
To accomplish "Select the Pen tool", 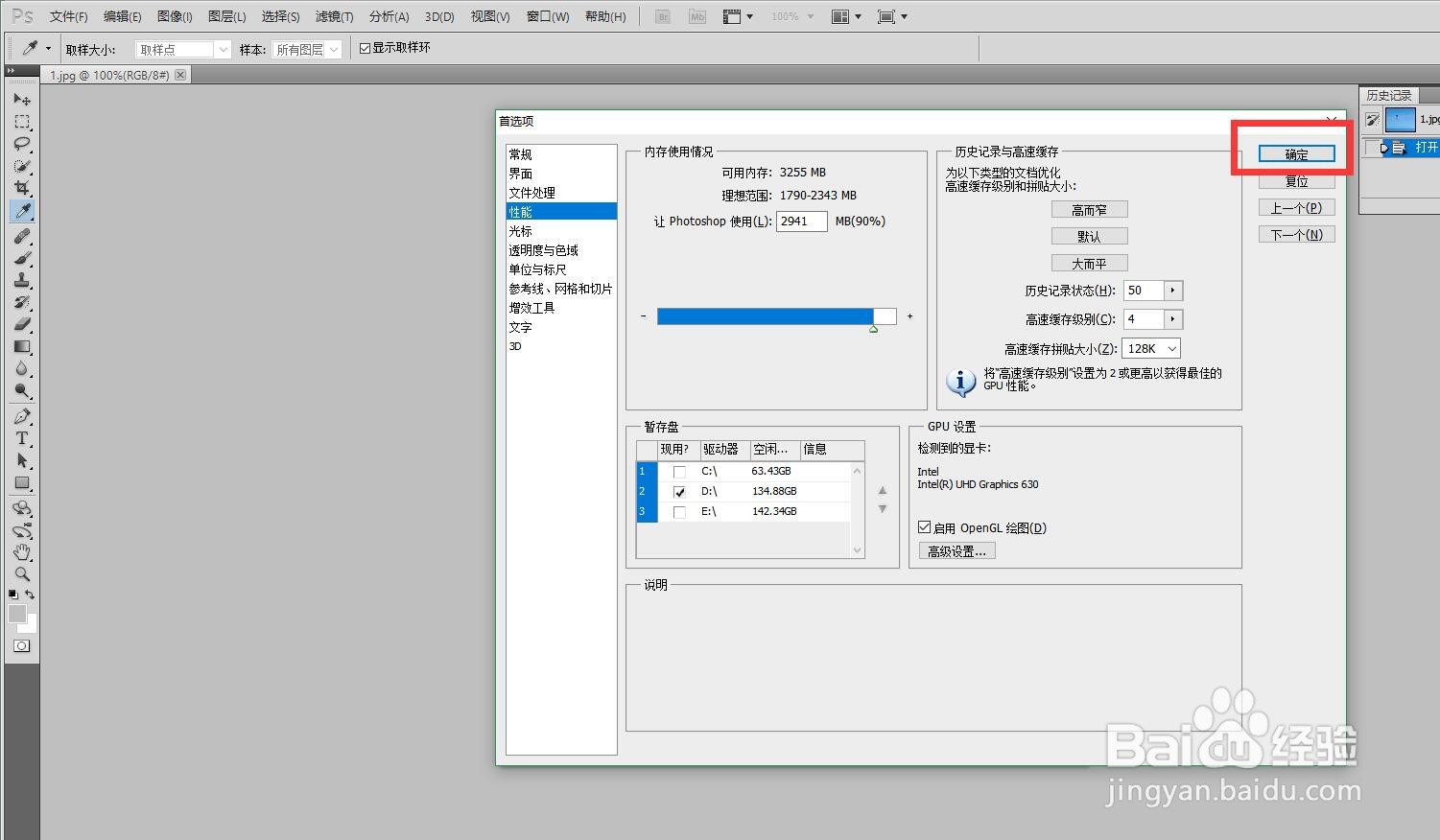I will point(22,416).
